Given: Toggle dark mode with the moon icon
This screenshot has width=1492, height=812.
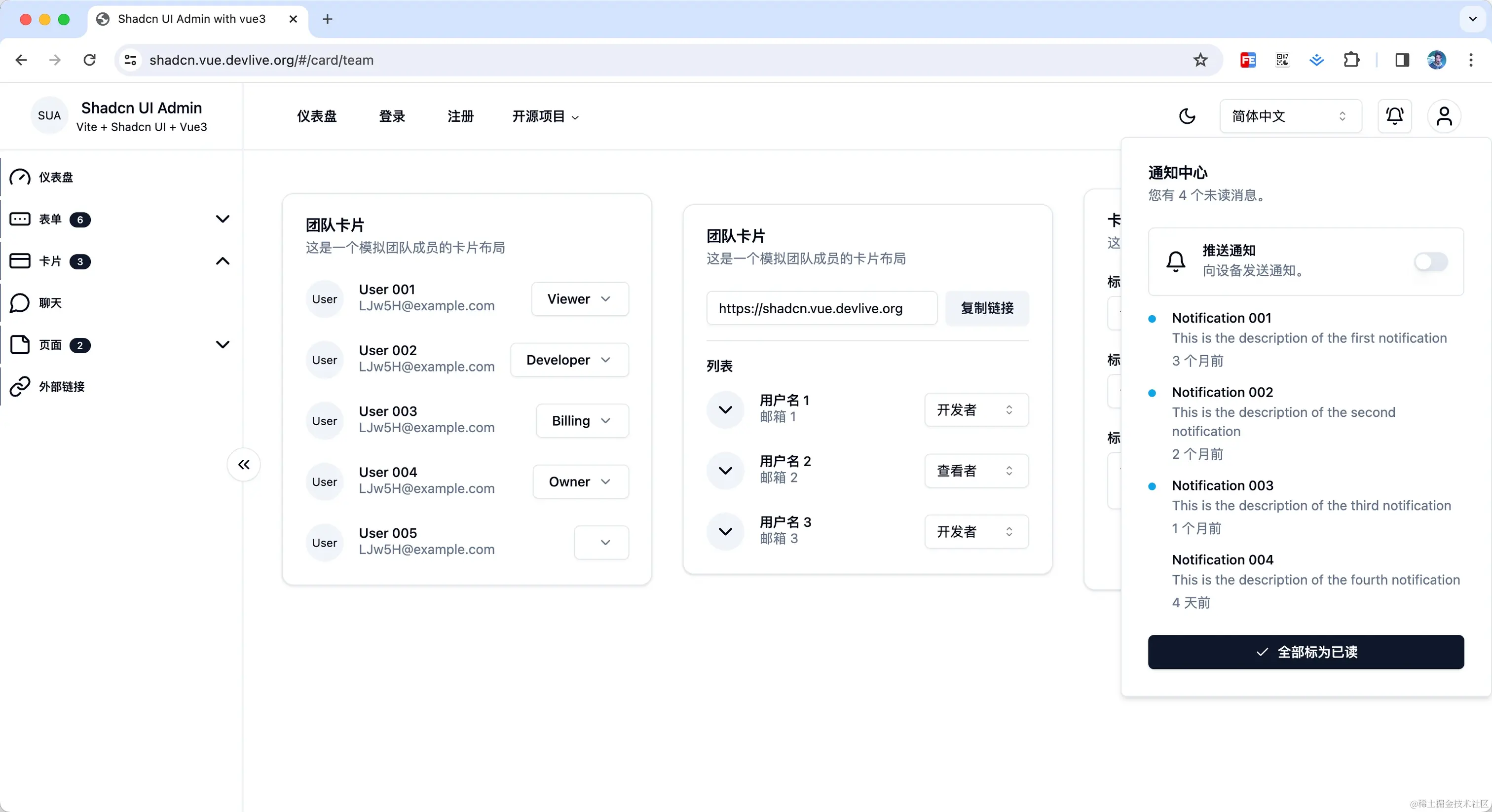Looking at the screenshot, I should (1188, 116).
